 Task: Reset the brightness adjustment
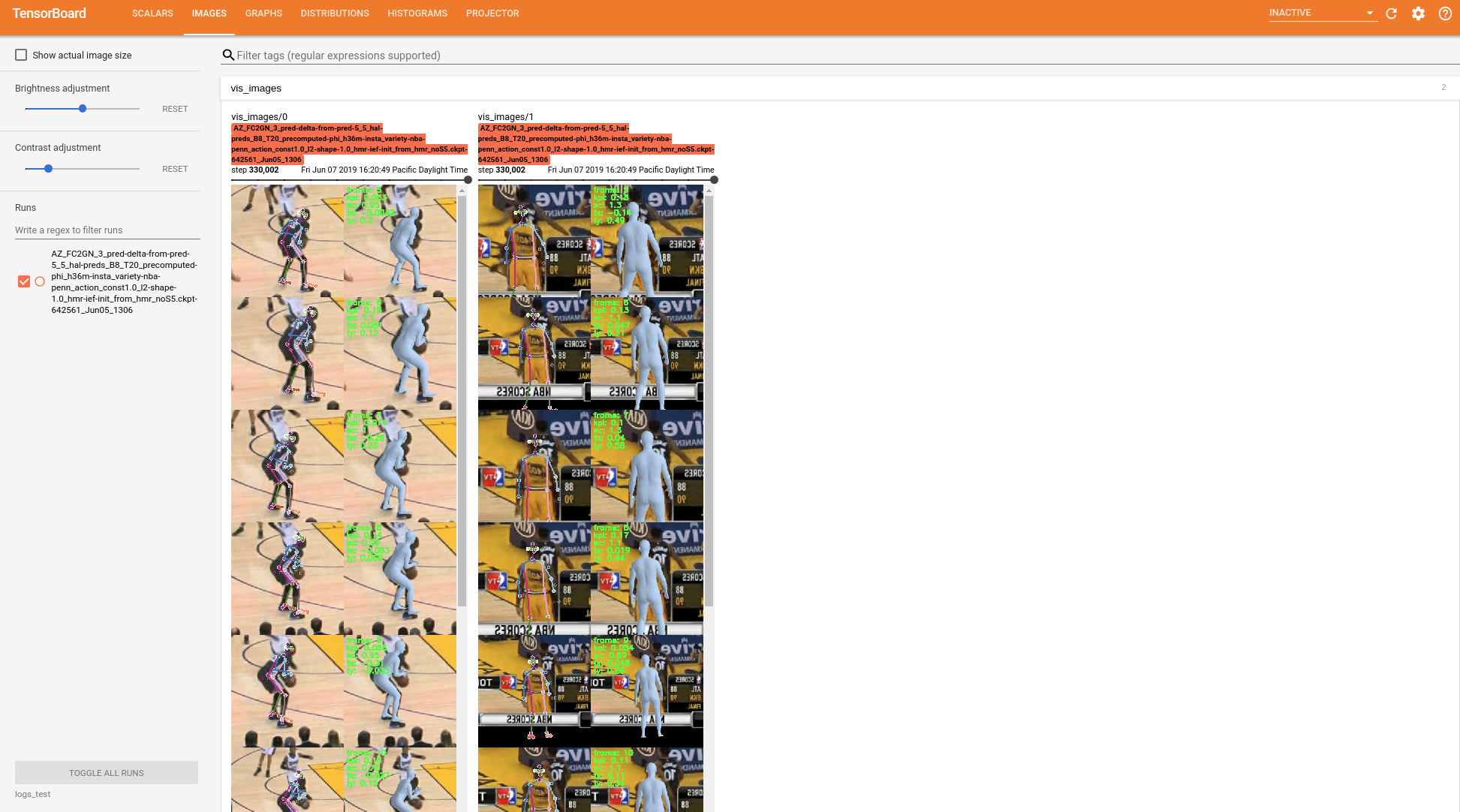pyautogui.click(x=175, y=109)
